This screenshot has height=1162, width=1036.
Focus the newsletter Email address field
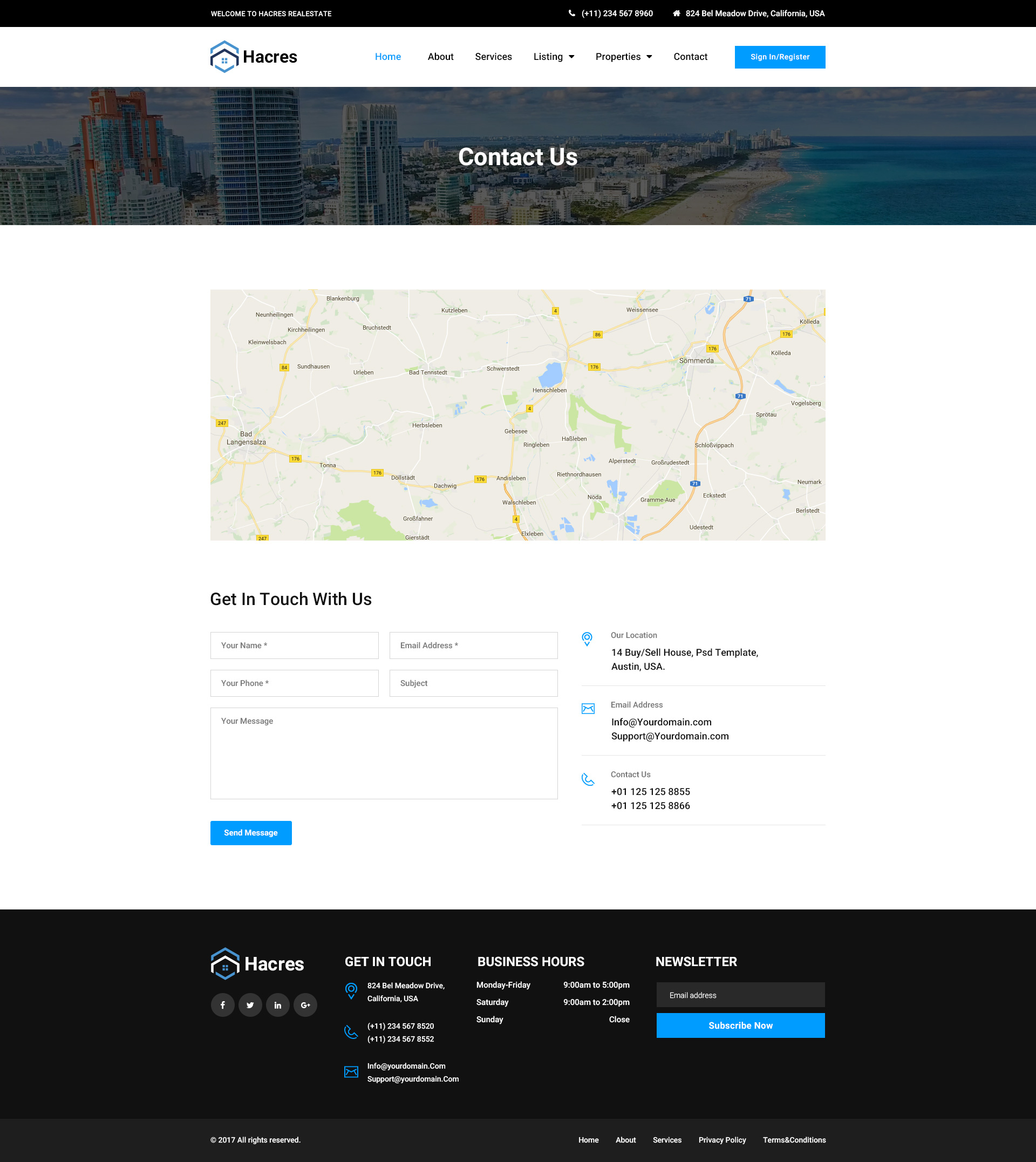click(x=740, y=995)
